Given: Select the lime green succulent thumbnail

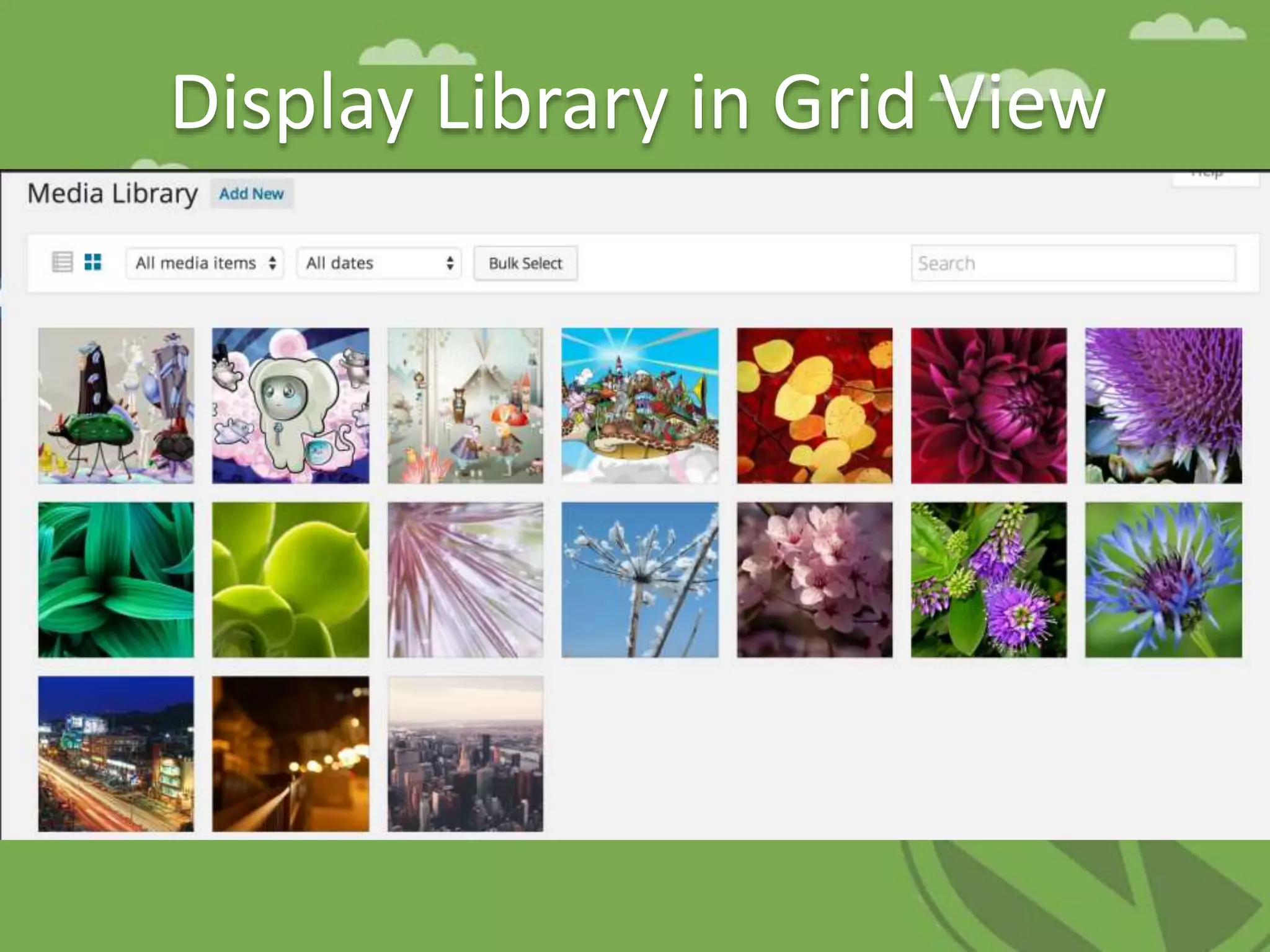Looking at the screenshot, I should 290,580.
